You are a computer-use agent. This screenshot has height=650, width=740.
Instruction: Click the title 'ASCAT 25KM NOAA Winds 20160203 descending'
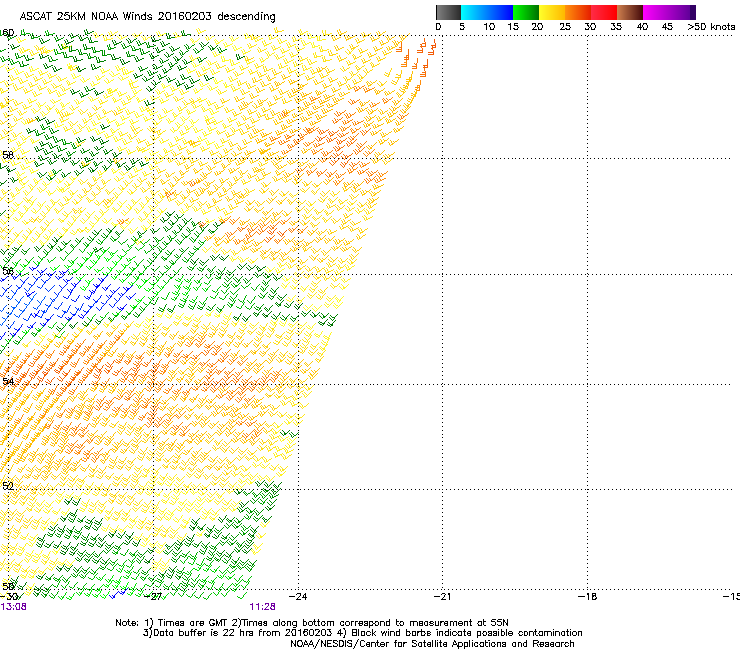click(147, 16)
